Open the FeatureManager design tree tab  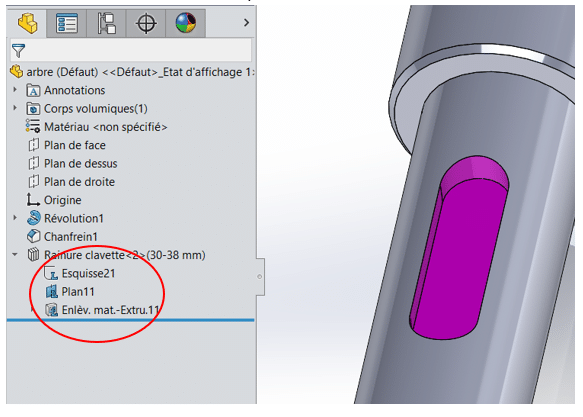pyautogui.click(x=27, y=23)
